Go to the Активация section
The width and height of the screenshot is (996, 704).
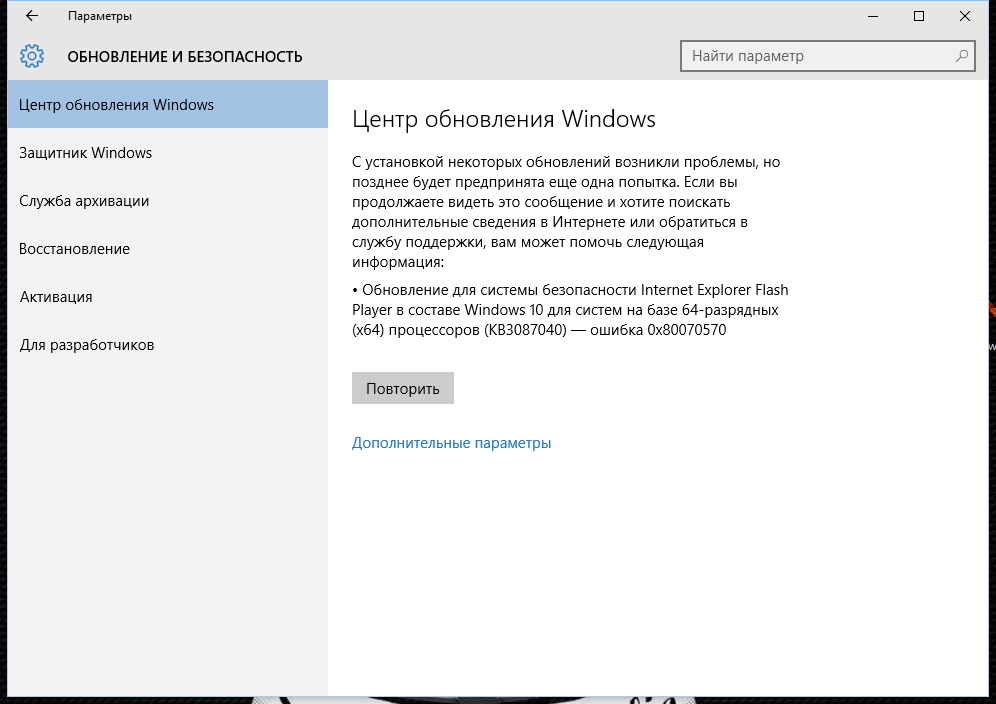[55, 297]
